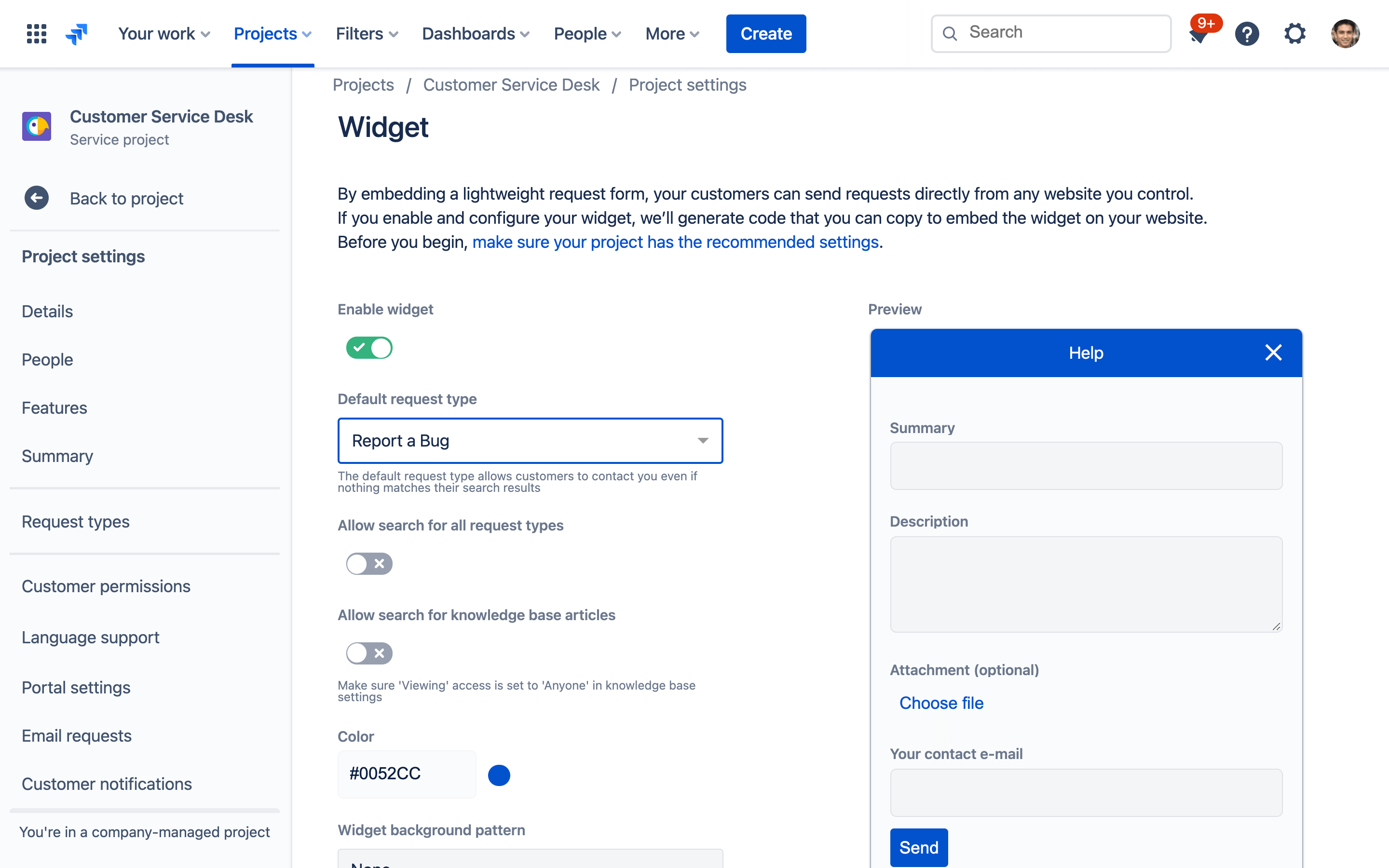Expand the More menu
Screen dimensions: 1389x868
point(671,33)
